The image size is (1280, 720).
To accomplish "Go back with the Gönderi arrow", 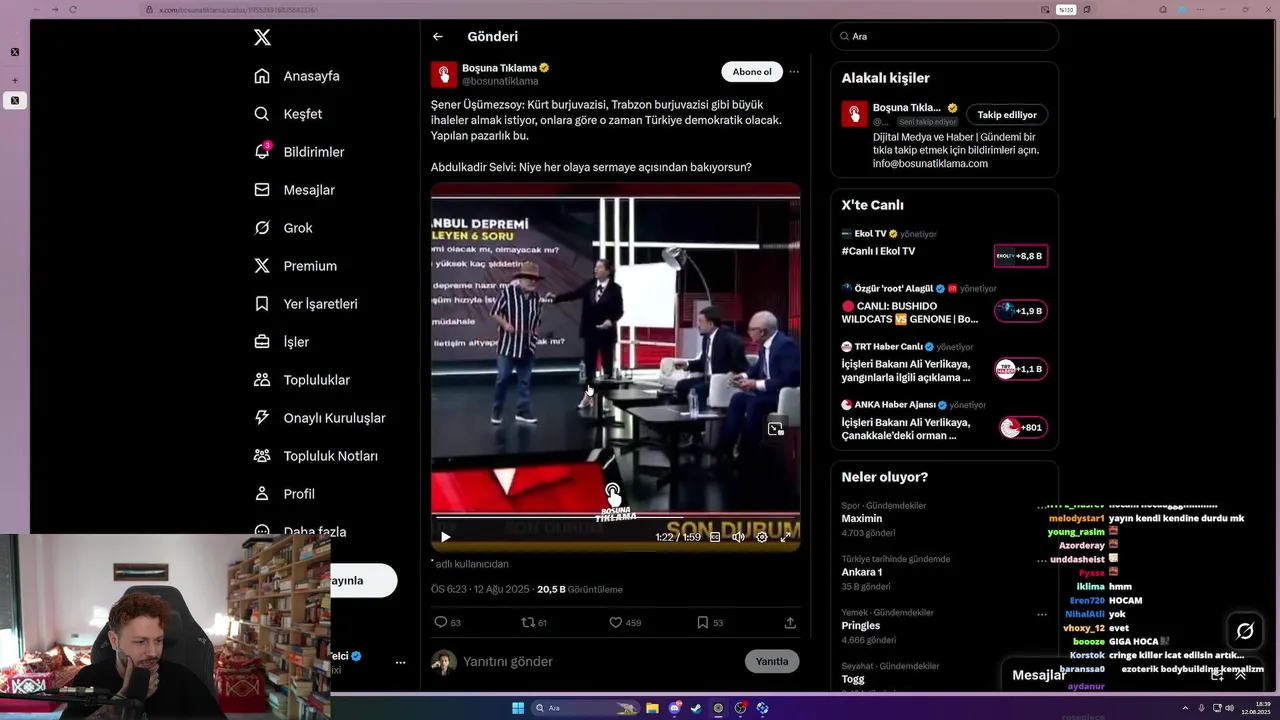I will (x=437, y=36).
